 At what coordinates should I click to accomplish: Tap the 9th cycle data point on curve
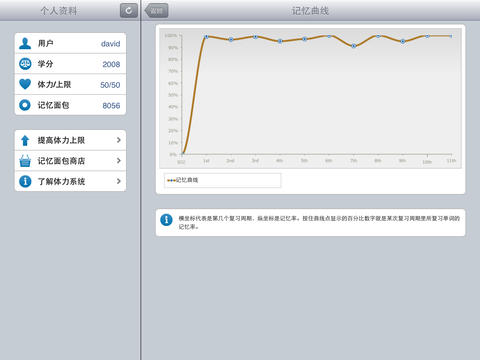point(403,41)
